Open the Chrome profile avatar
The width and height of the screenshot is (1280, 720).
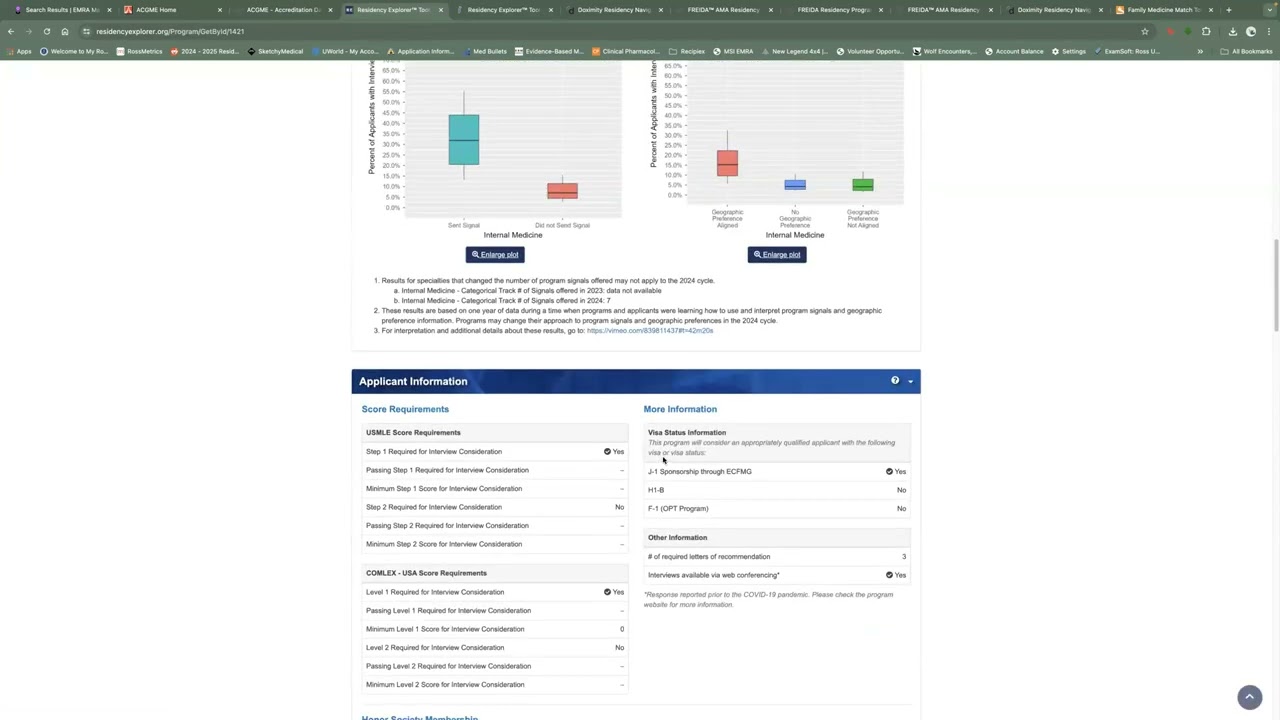pyautogui.click(x=1250, y=31)
